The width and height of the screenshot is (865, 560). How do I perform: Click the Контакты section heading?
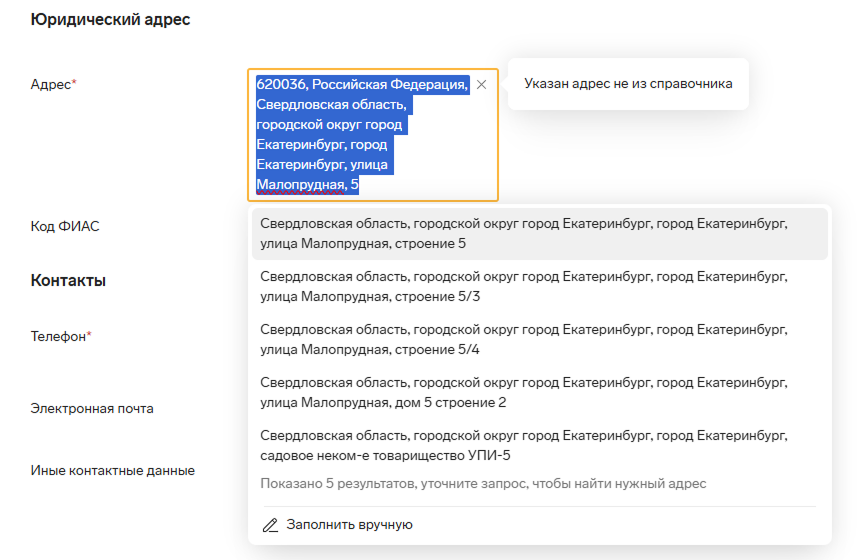(x=68, y=280)
